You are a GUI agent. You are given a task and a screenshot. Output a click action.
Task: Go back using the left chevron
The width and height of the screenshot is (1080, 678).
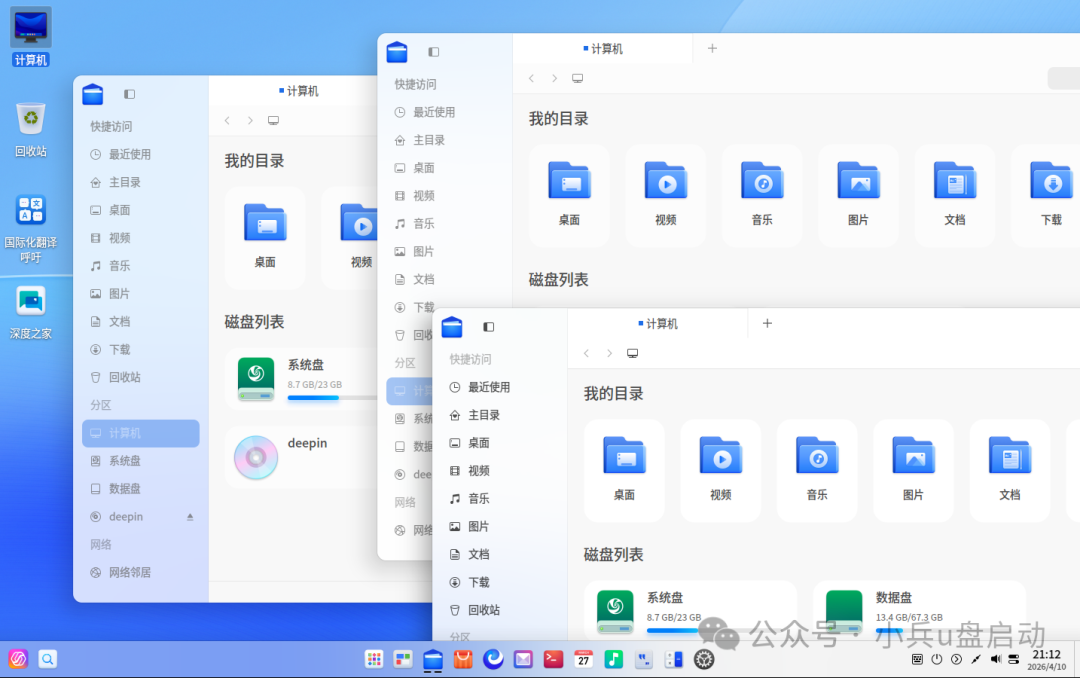[586, 352]
